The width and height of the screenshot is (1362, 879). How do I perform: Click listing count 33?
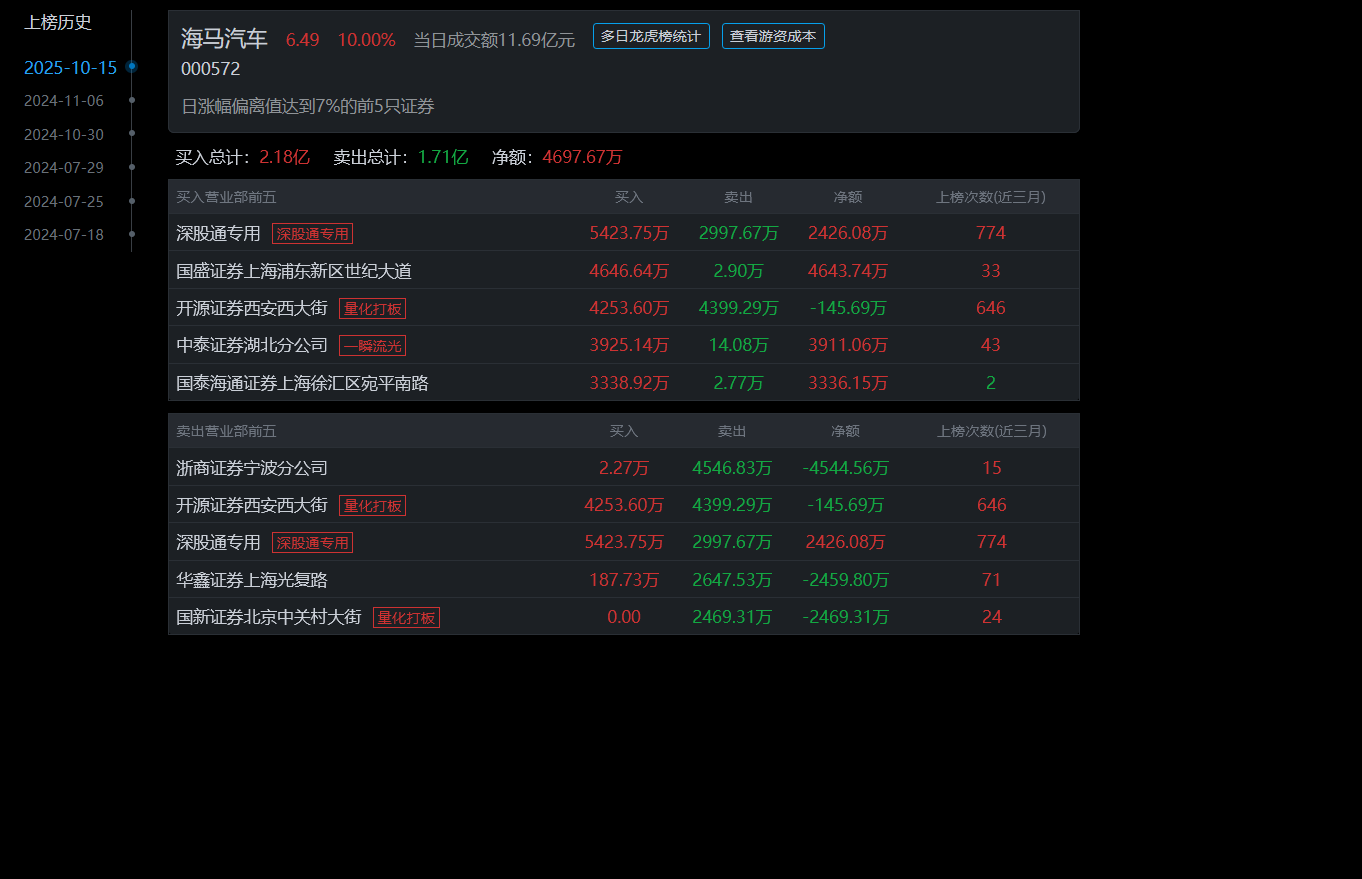[991, 271]
